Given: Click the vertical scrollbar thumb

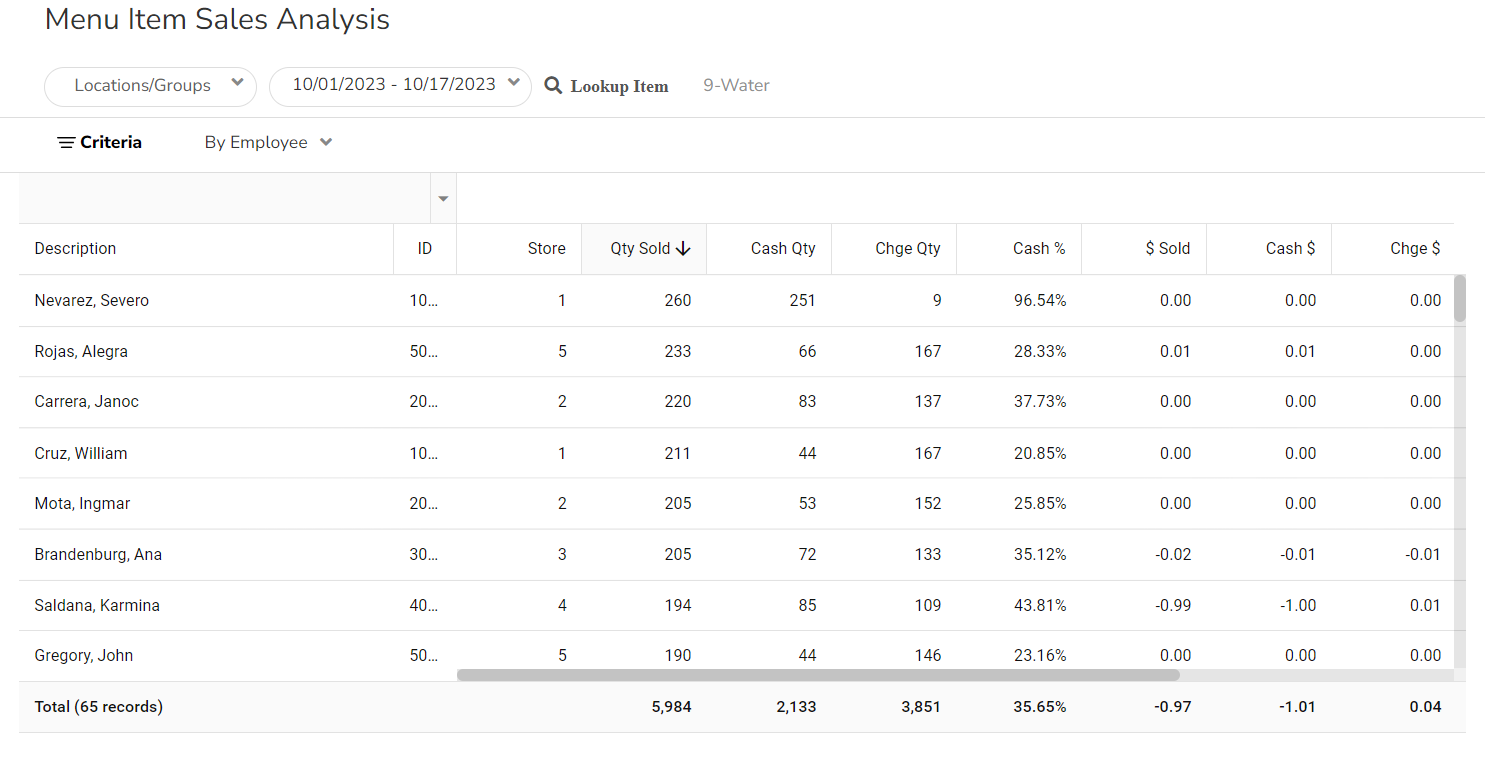Looking at the screenshot, I should [1460, 298].
